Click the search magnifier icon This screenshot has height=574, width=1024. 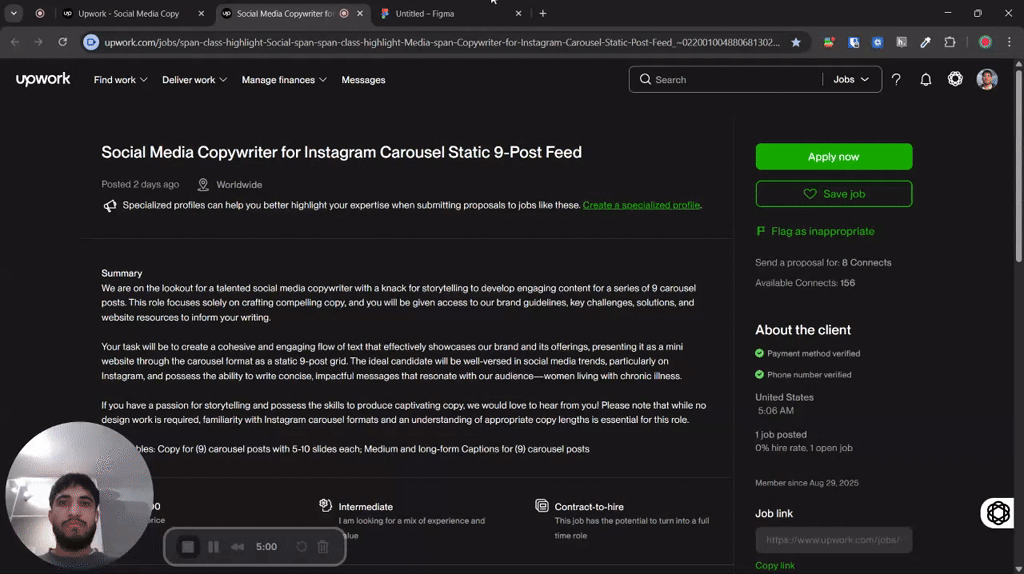pyautogui.click(x=645, y=79)
